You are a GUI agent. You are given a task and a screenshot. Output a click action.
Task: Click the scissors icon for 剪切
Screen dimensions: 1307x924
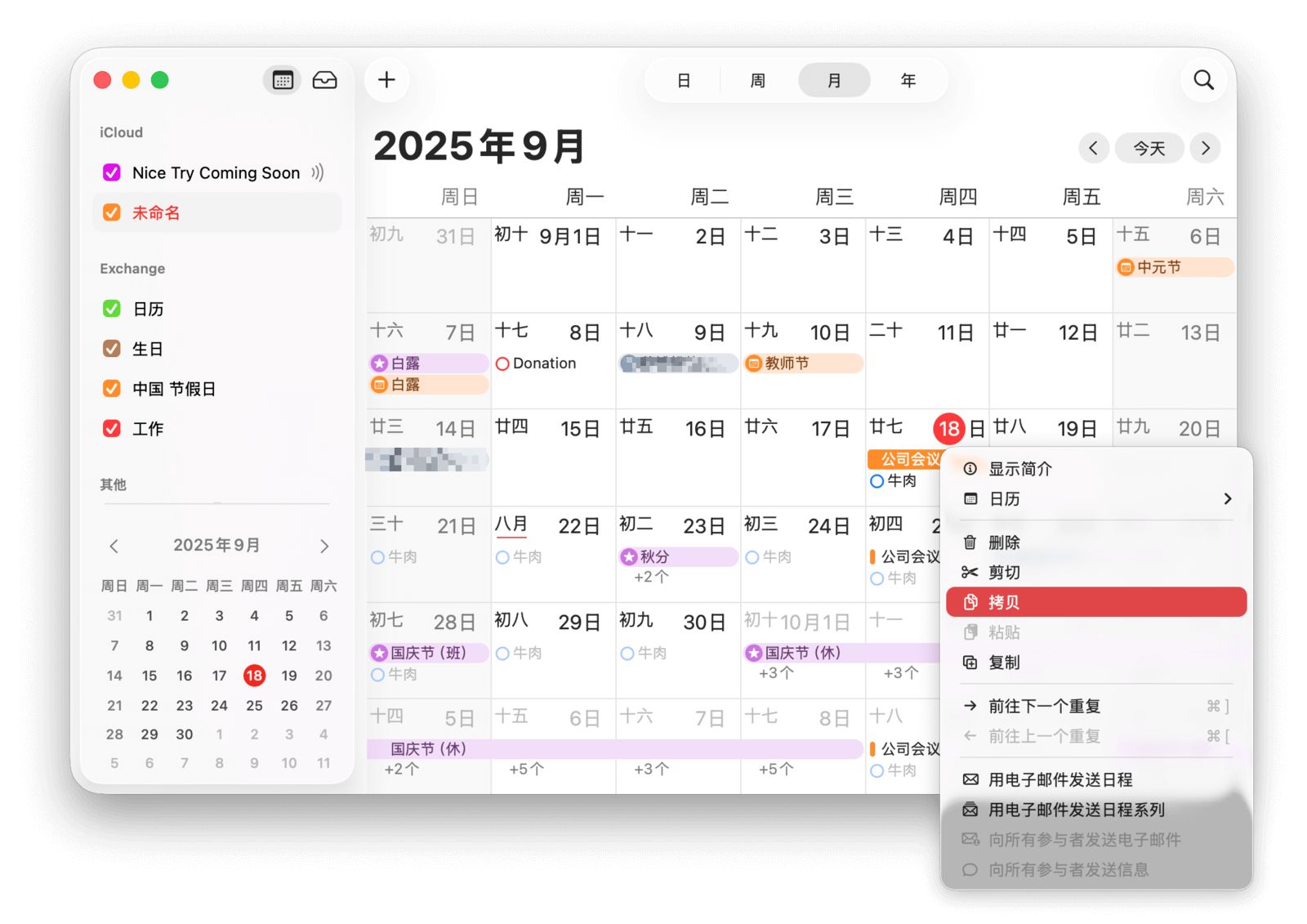tap(970, 573)
